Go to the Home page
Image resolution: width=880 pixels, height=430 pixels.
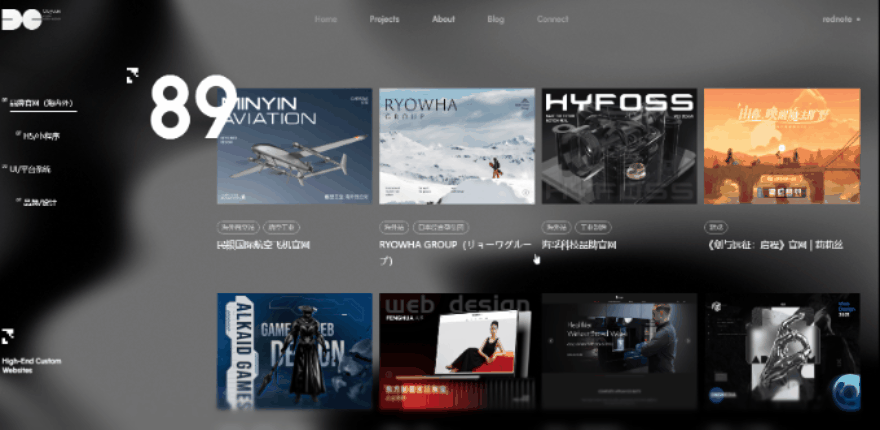(x=326, y=19)
